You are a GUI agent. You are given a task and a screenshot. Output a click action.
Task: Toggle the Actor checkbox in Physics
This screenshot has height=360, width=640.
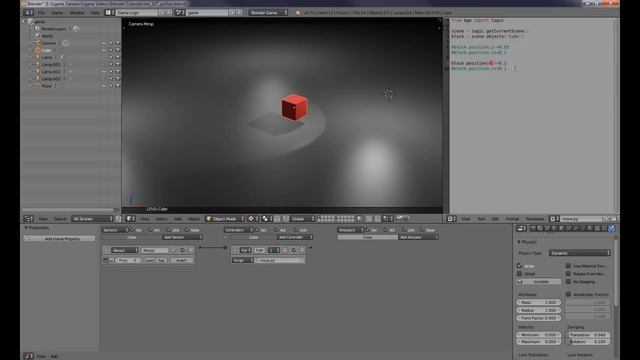click(x=520, y=266)
